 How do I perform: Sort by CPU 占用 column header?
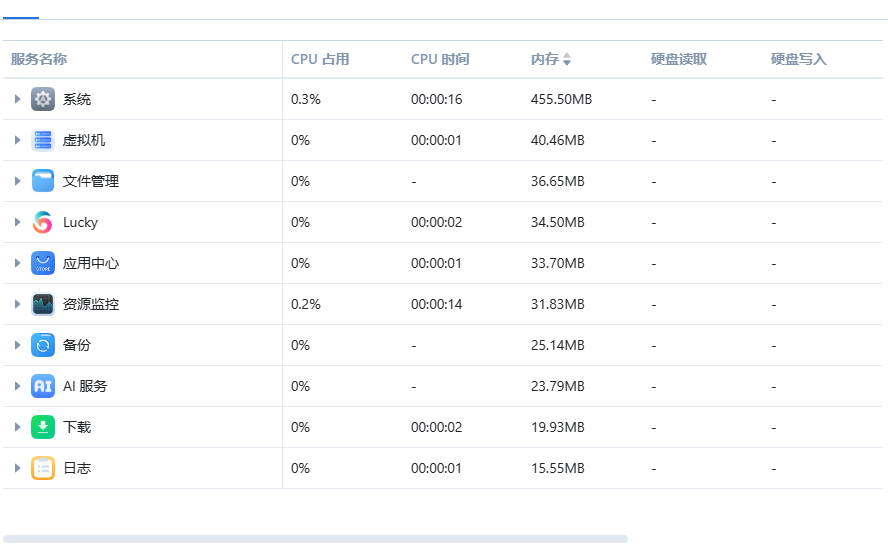[320, 59]
